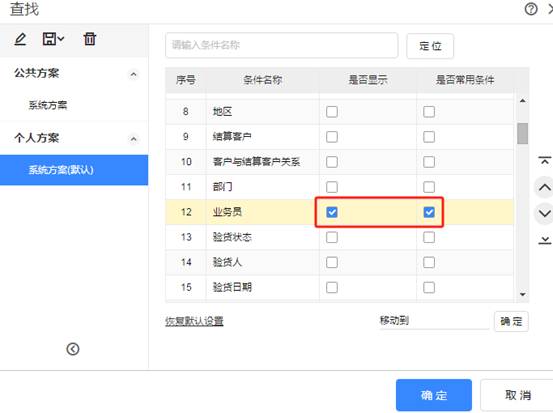This screenshot has width=553, height=413.
Task: Collapse the 公共方案 section
Action: 133,74
